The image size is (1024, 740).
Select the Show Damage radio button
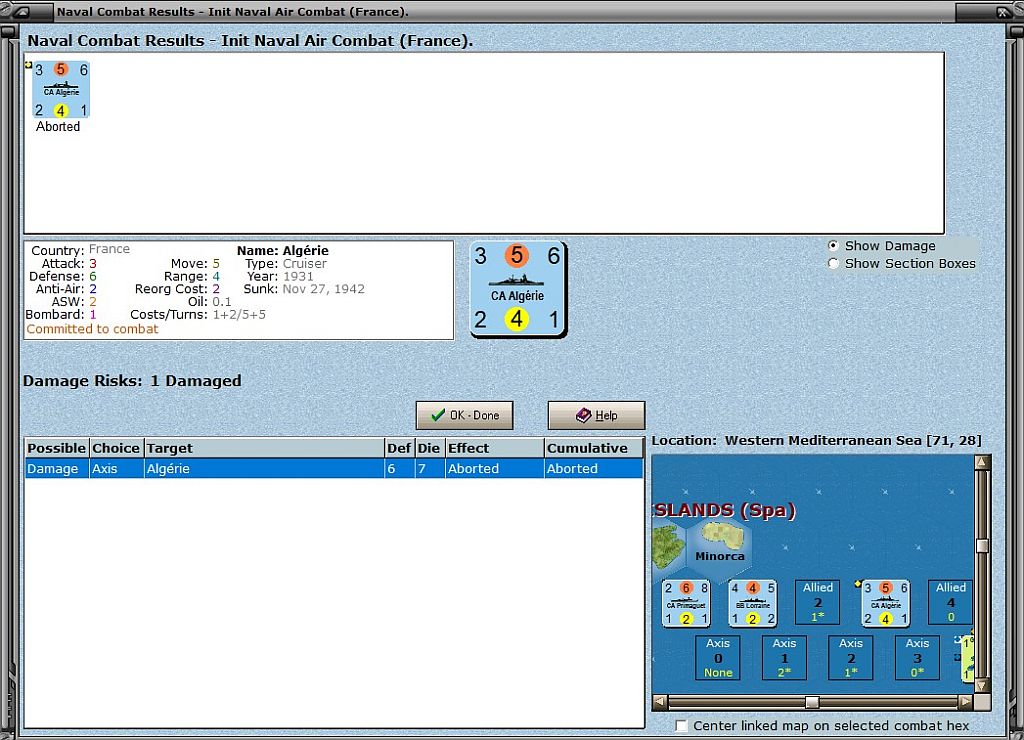pyautogui.click(x=833, y=246)
